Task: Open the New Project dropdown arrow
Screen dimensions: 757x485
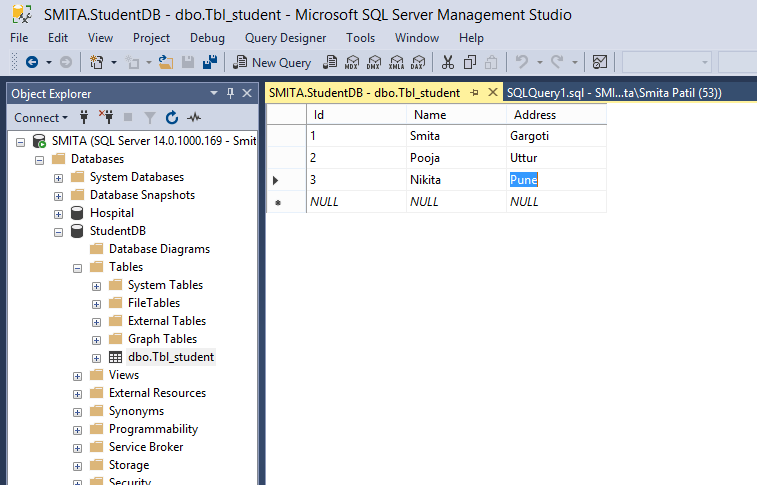Action: tap(114, 63)
